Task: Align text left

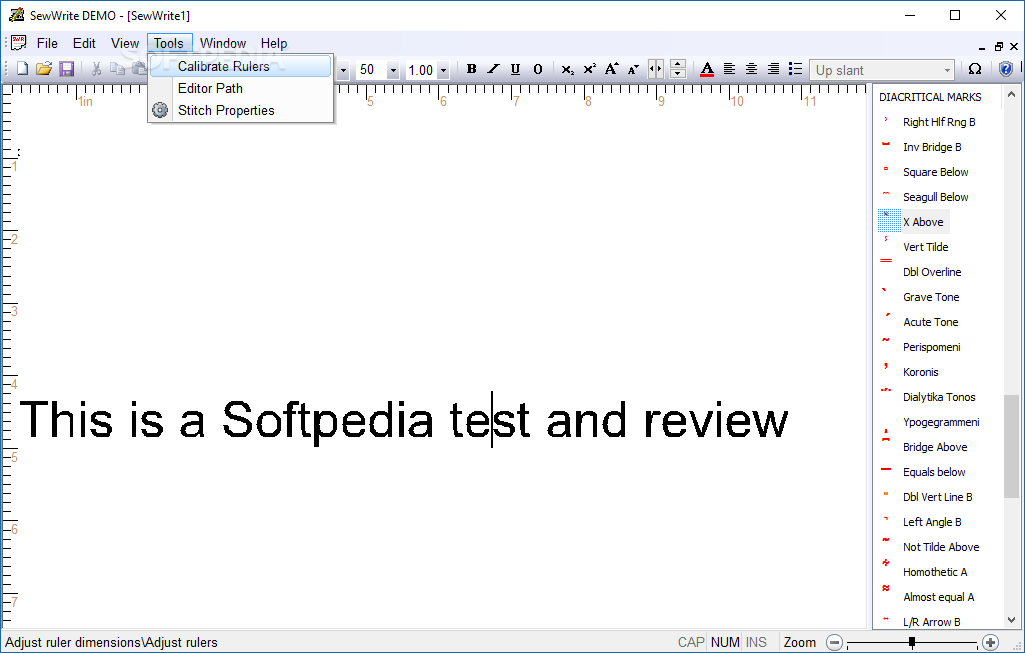Action: [729, 69]
